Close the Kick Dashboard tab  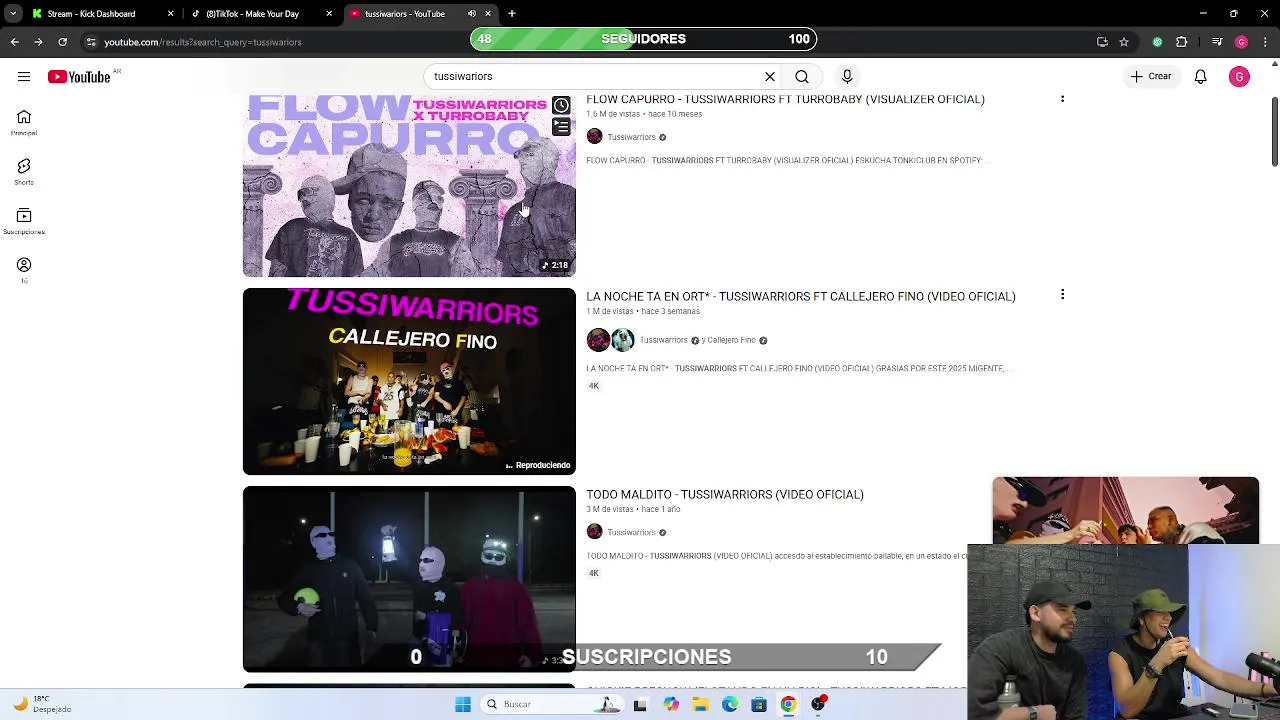170,14
